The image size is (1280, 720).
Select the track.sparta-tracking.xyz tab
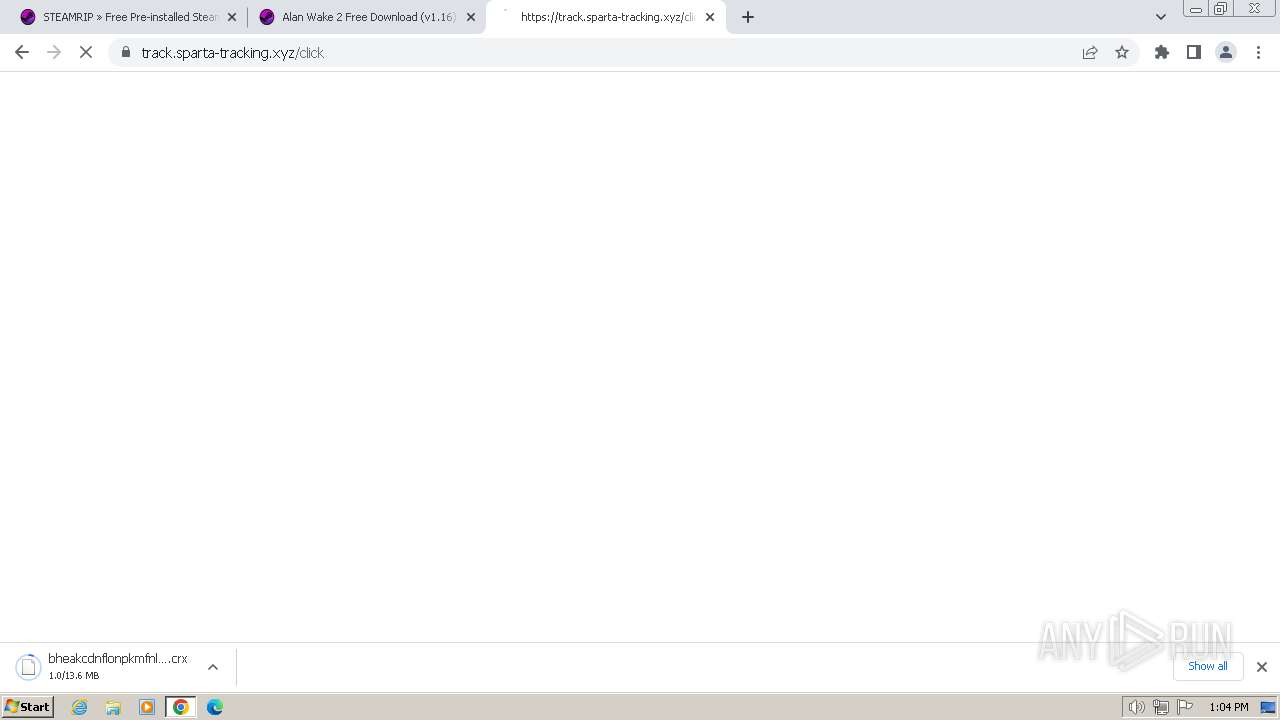pyautogui.click(x=606, y=17)
